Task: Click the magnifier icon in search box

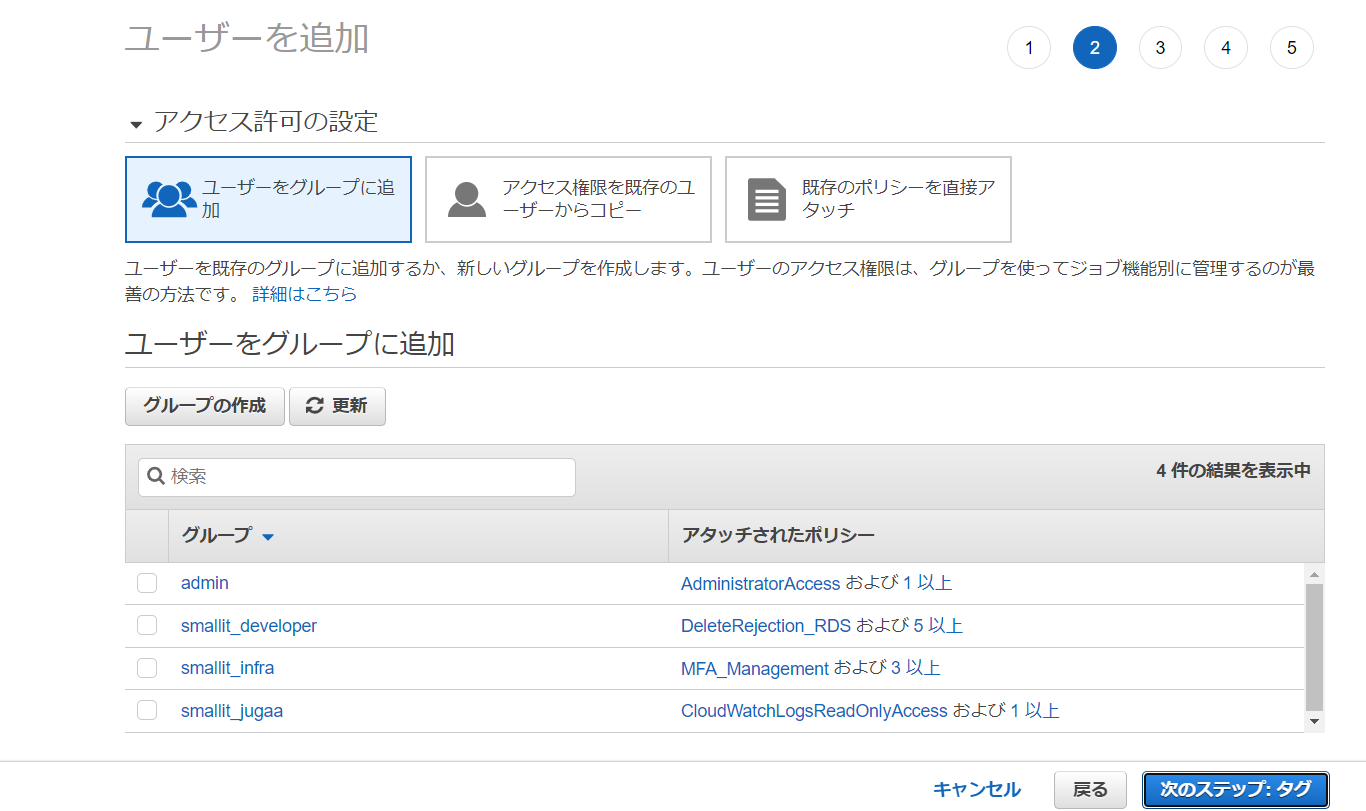Action: pos(156,477)
